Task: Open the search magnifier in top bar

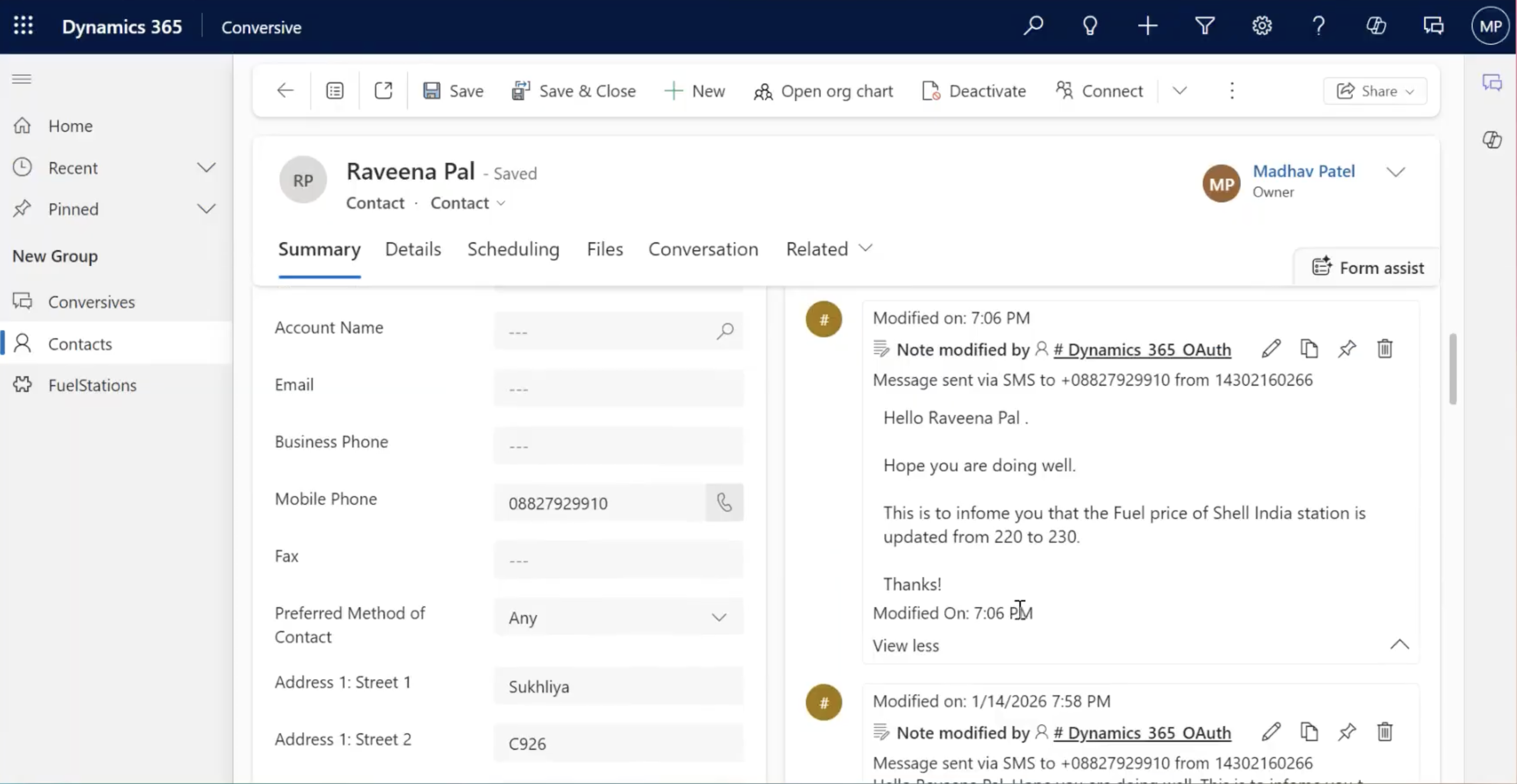Action: 1033,26
